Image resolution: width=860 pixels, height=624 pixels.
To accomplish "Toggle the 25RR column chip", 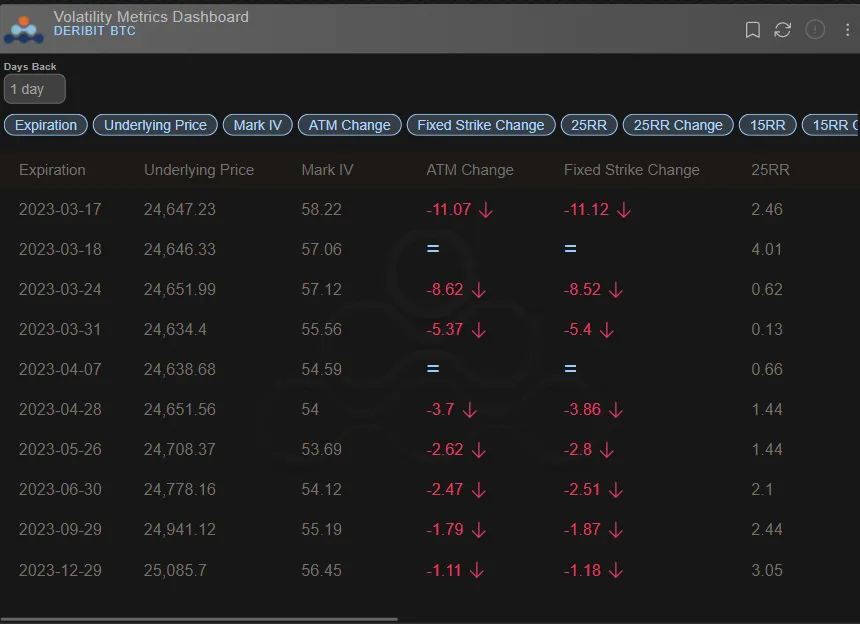I will (589, 125).
